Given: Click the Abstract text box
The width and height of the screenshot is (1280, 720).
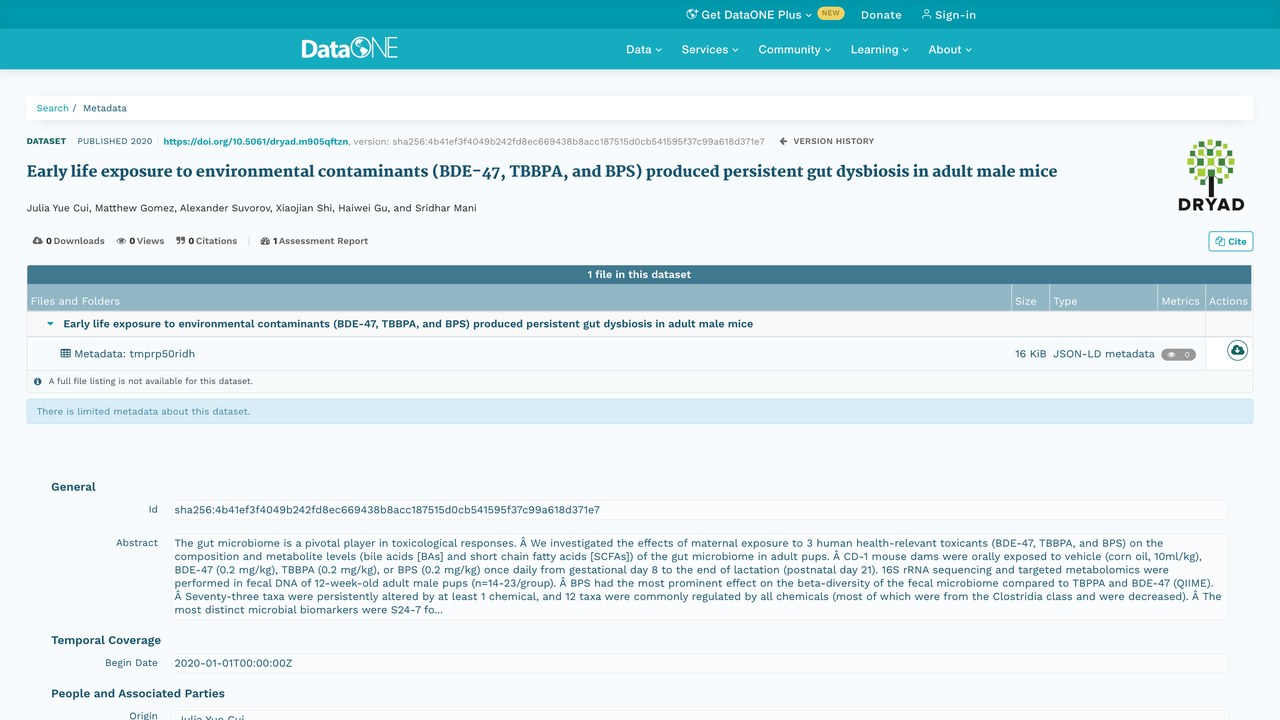Looking at the screenshot, I should click(699, 576).
